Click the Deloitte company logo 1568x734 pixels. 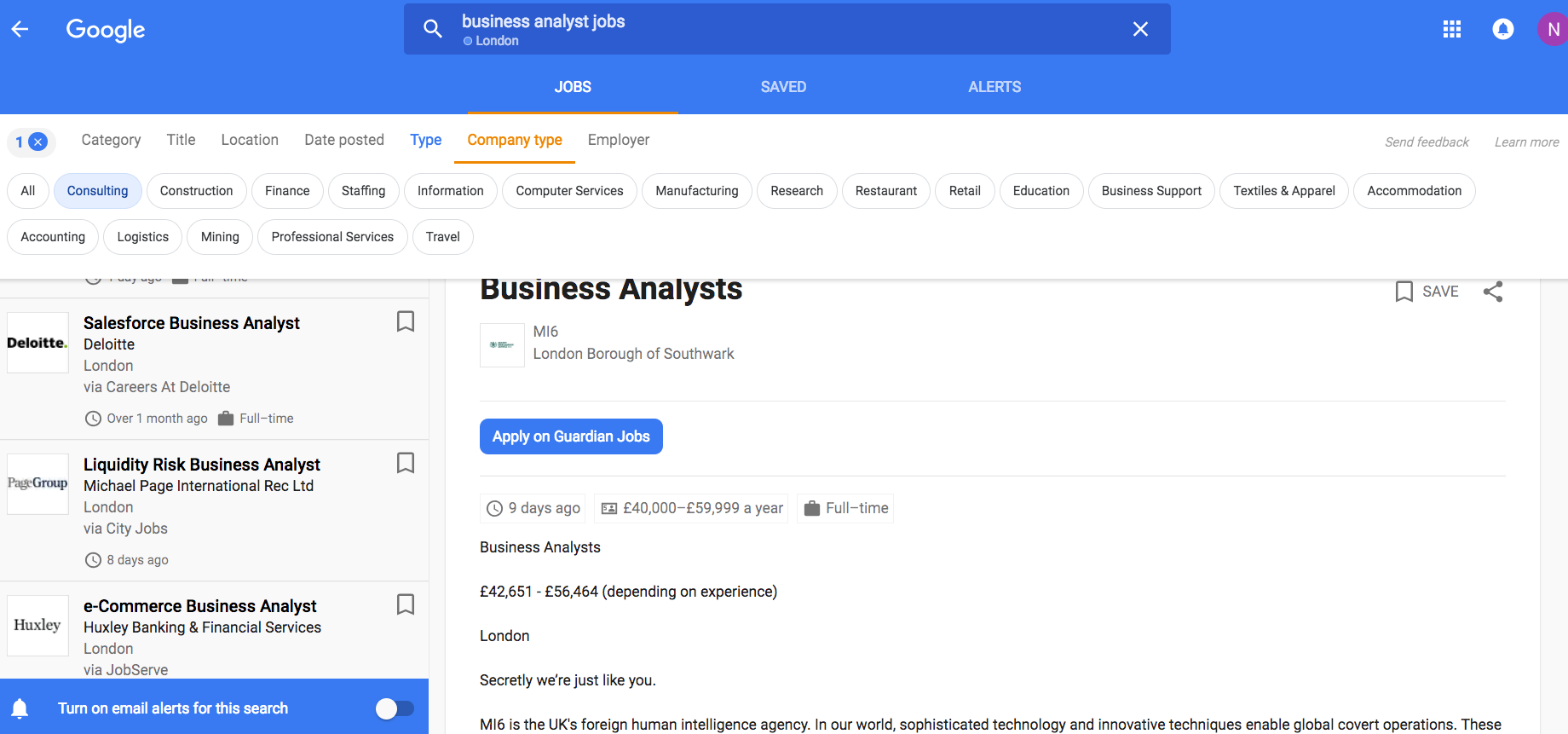37,343
